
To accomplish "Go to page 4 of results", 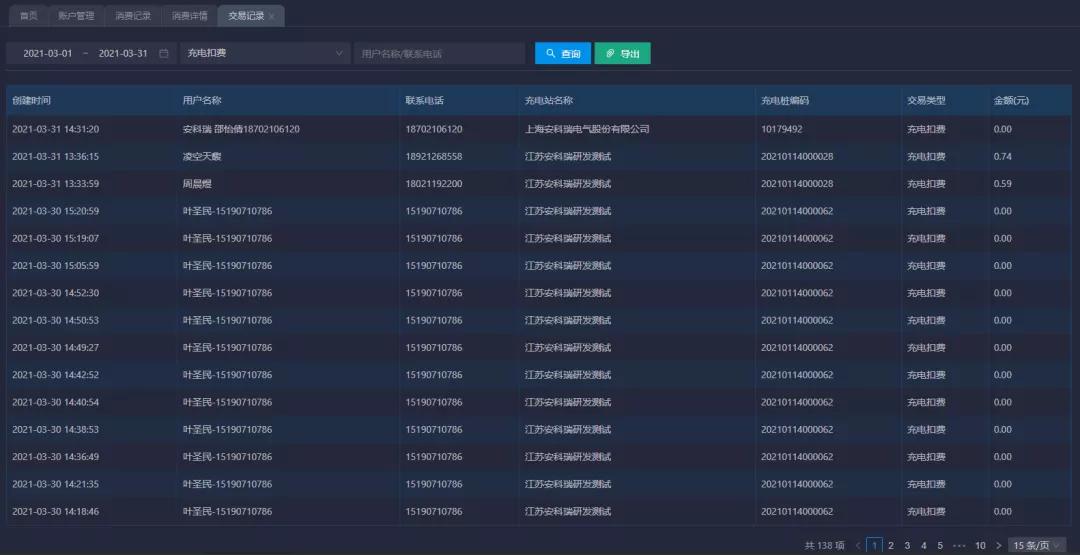I will click(924, 545).
